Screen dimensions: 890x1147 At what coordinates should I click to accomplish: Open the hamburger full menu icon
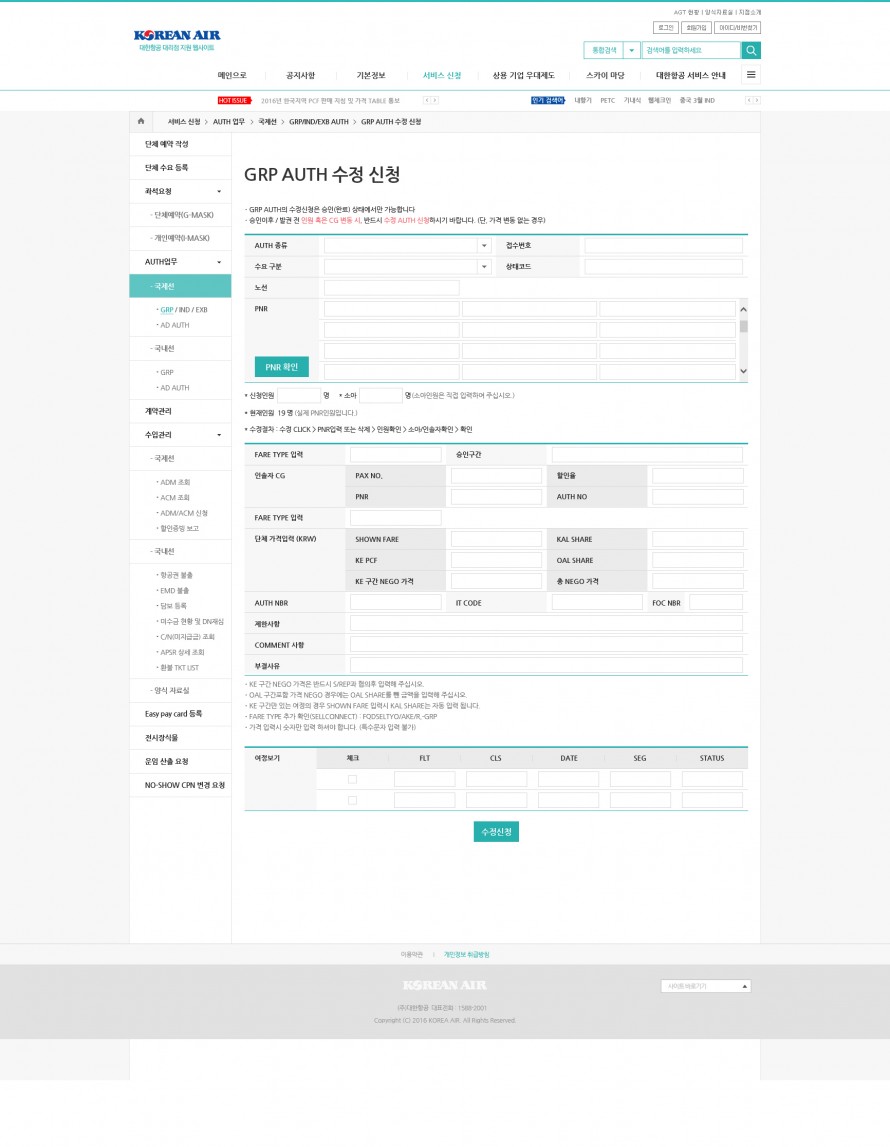point(751,75)
